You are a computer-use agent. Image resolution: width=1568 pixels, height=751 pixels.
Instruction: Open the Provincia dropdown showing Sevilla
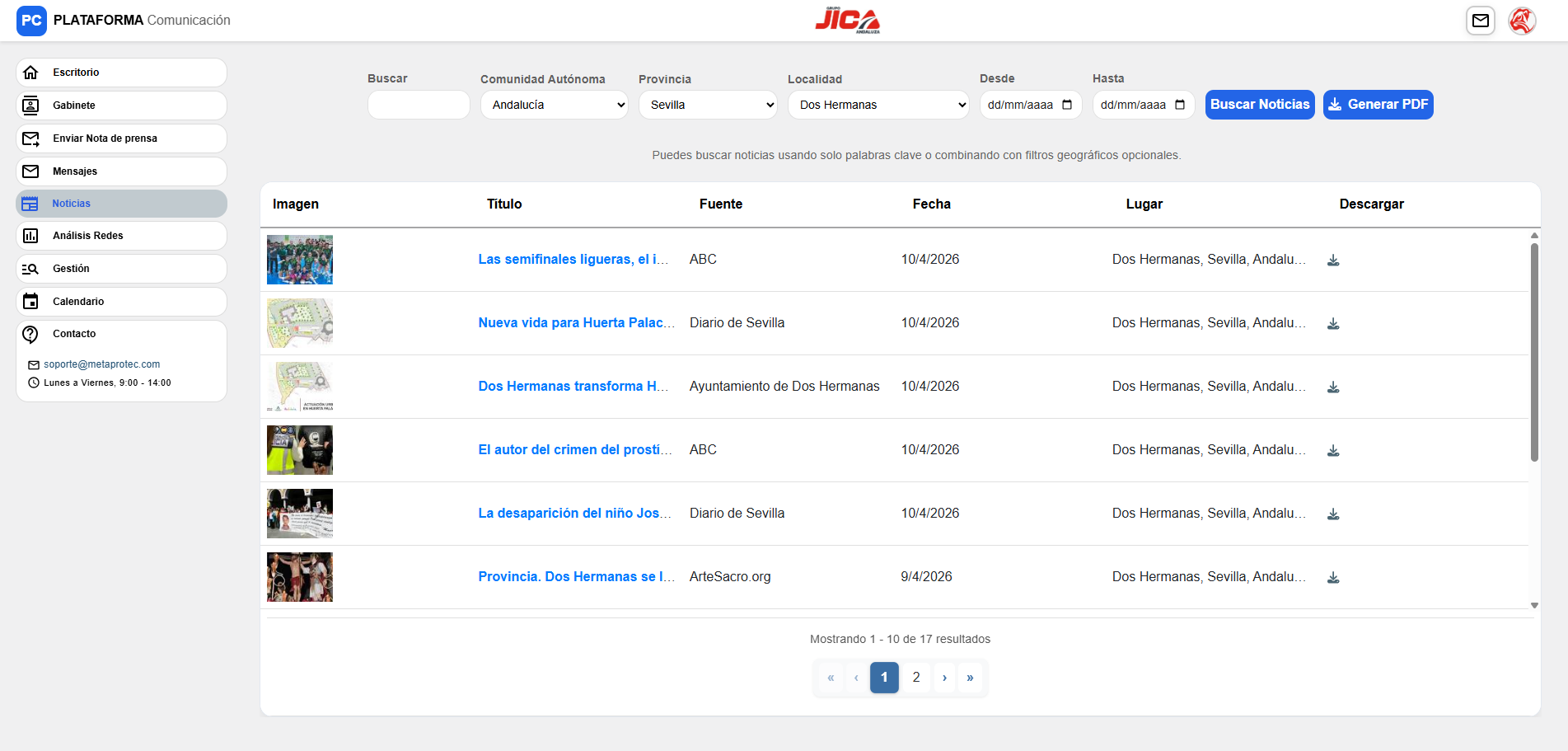[707, 105]
